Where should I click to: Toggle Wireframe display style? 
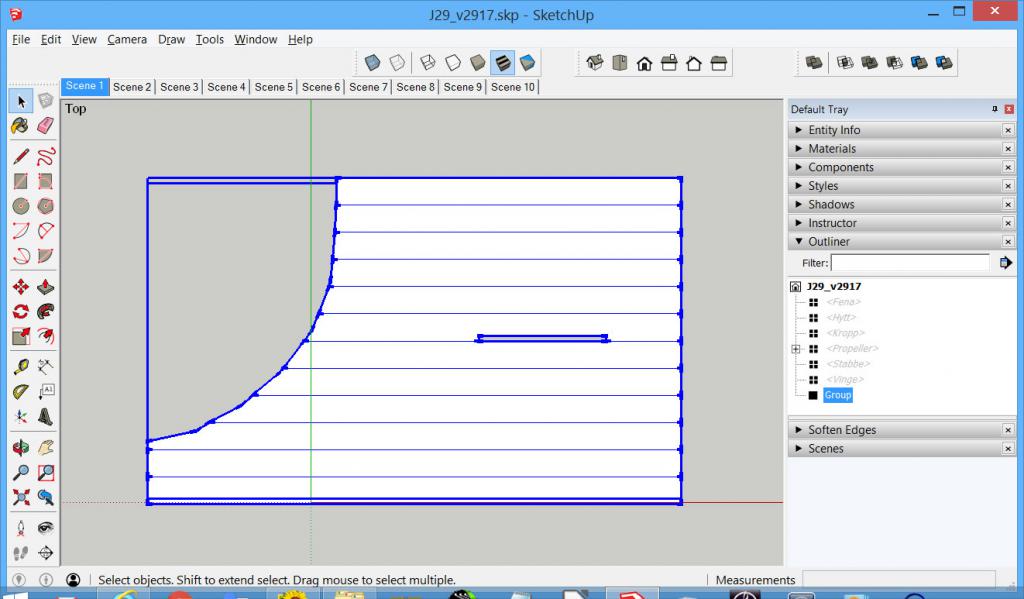pyautogui.click(x=427, y=63)
